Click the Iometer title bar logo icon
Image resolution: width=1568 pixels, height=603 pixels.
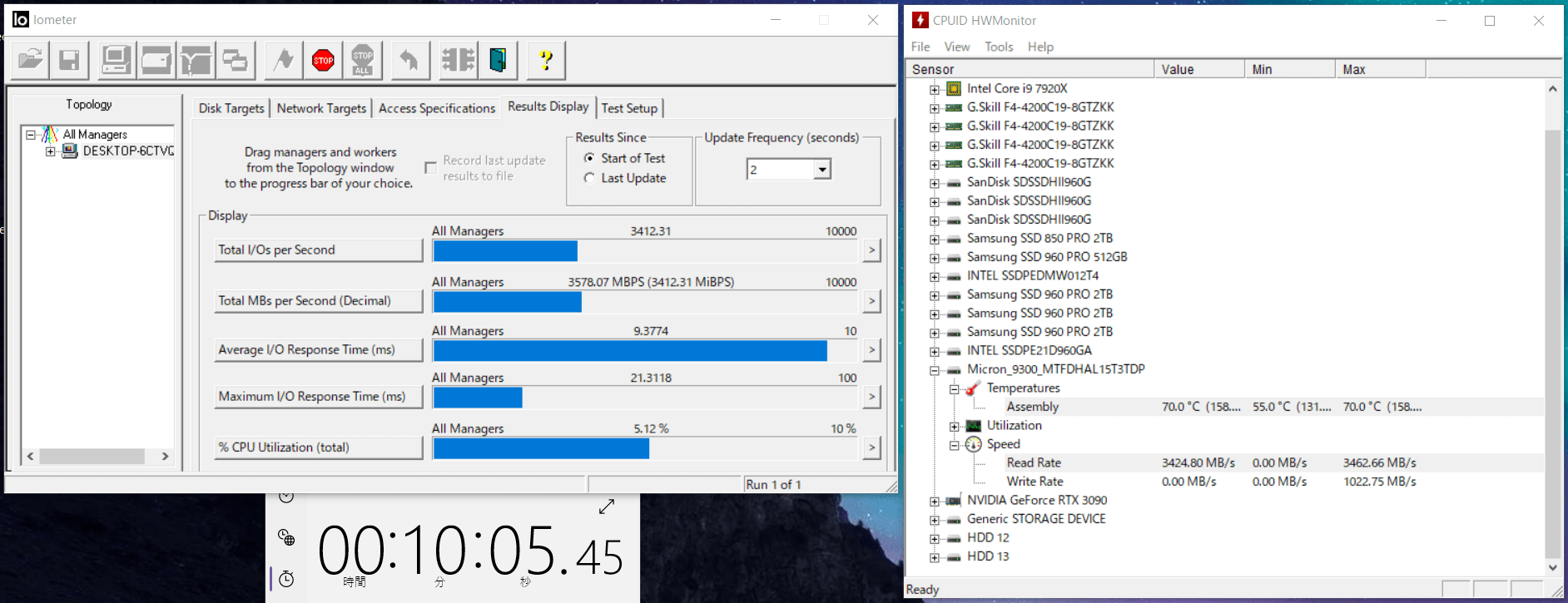tap(21, 19)
